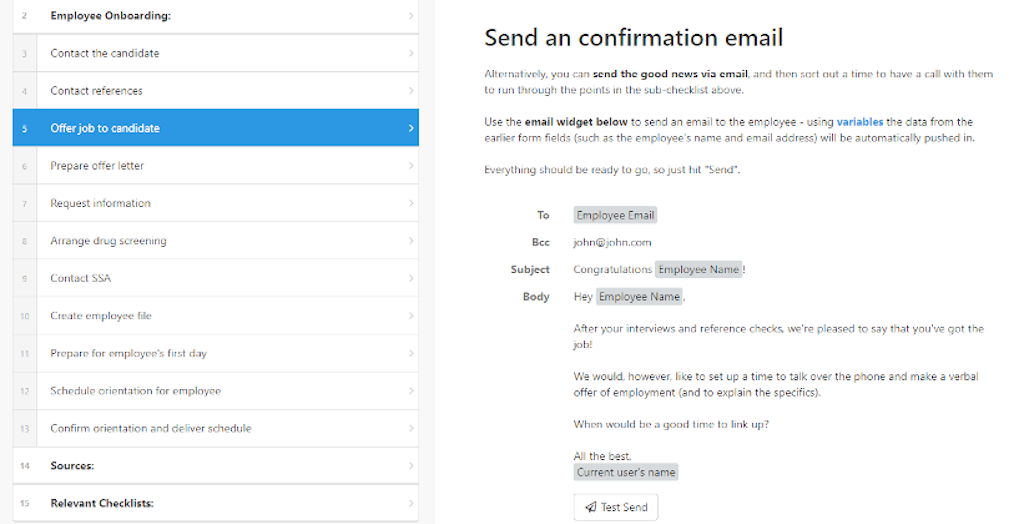Expand the Employee Onboarding section chevron

coord(411,15)
